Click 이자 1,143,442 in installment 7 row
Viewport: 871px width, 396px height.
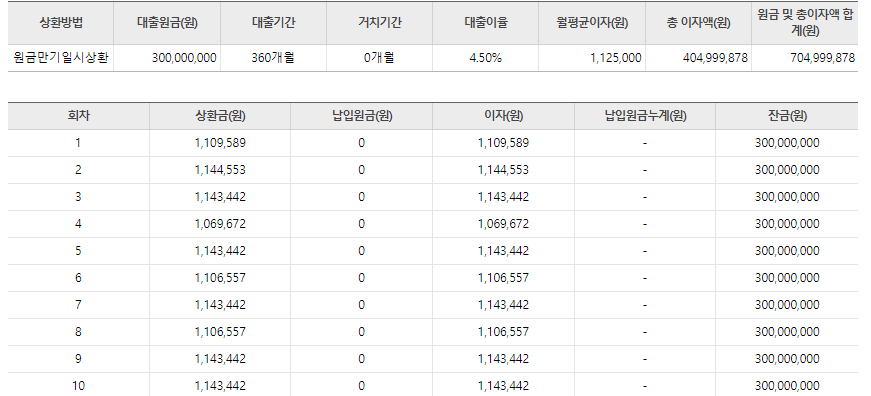[503, 304]
